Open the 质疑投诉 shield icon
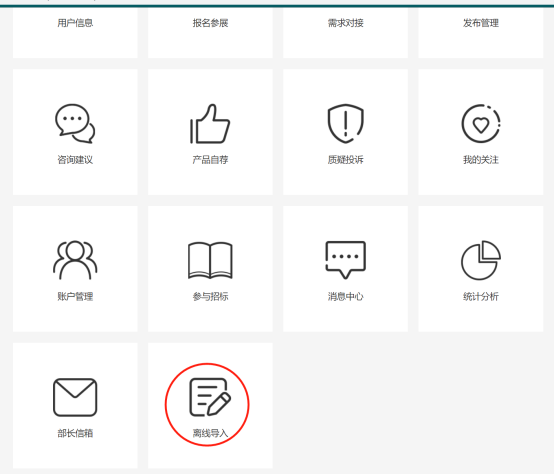554x474 pixels. 346,124
